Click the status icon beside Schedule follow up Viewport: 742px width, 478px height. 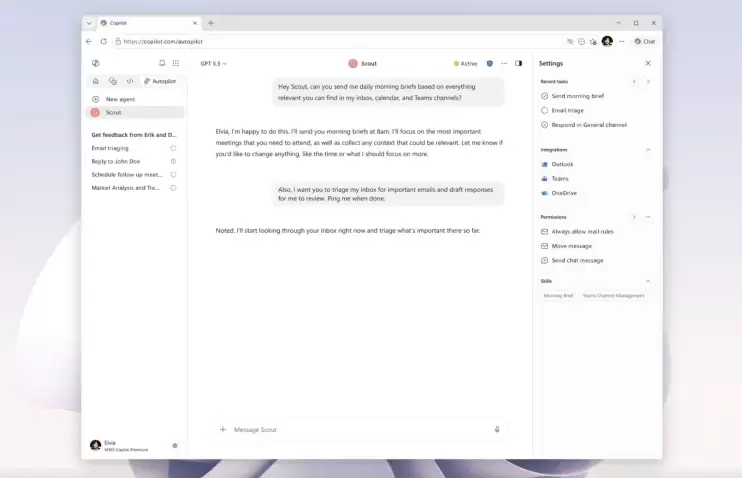coord(173,175)
